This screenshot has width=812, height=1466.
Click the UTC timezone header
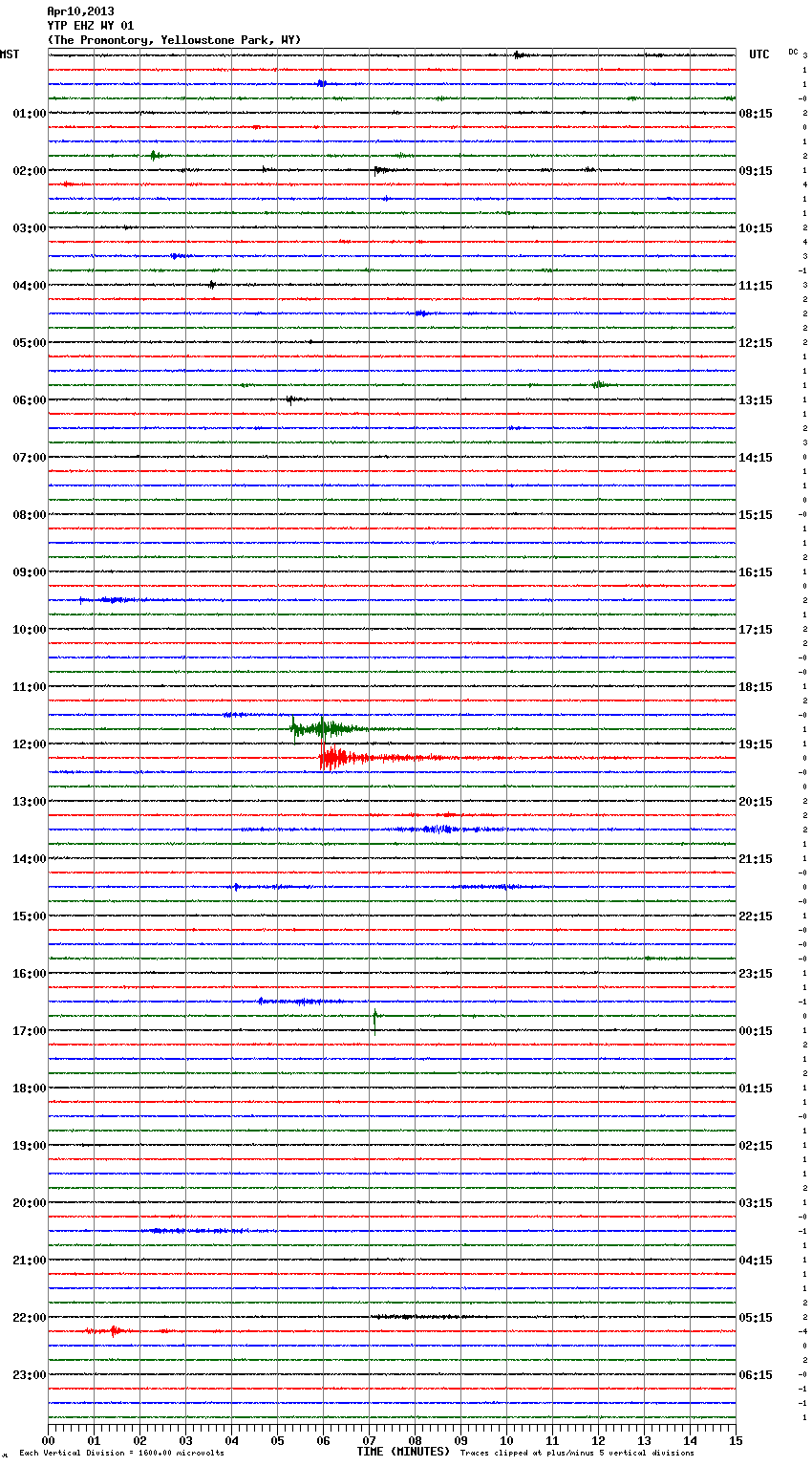pos(759,54)
